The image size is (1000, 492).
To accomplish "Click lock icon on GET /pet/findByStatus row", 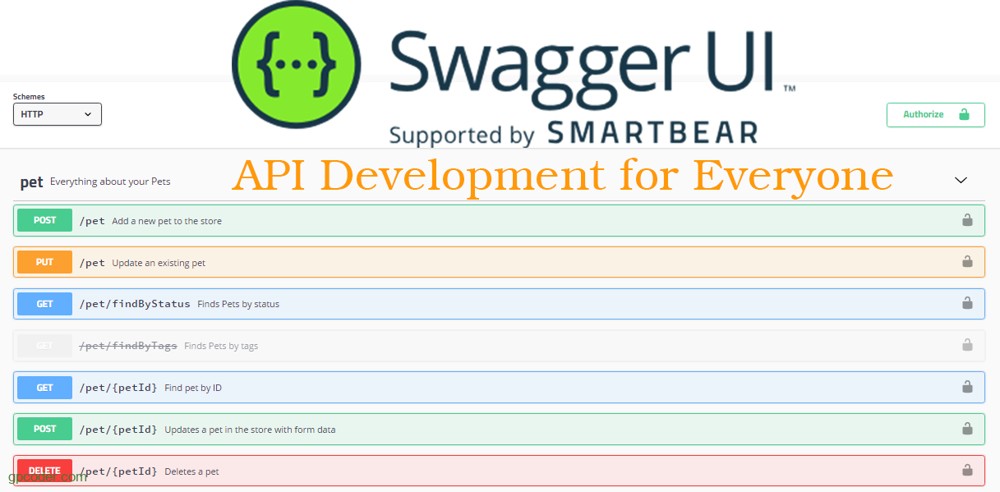I will pyautogui.click(x=967, y=303).
